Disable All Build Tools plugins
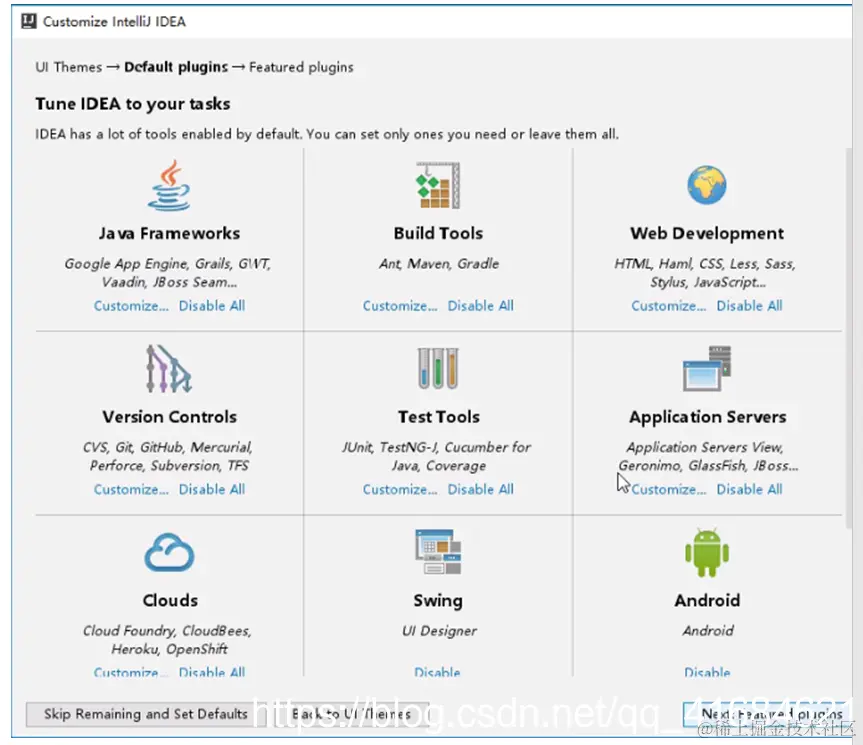Viewport: 863px width, 745px height. coord(480,306)
